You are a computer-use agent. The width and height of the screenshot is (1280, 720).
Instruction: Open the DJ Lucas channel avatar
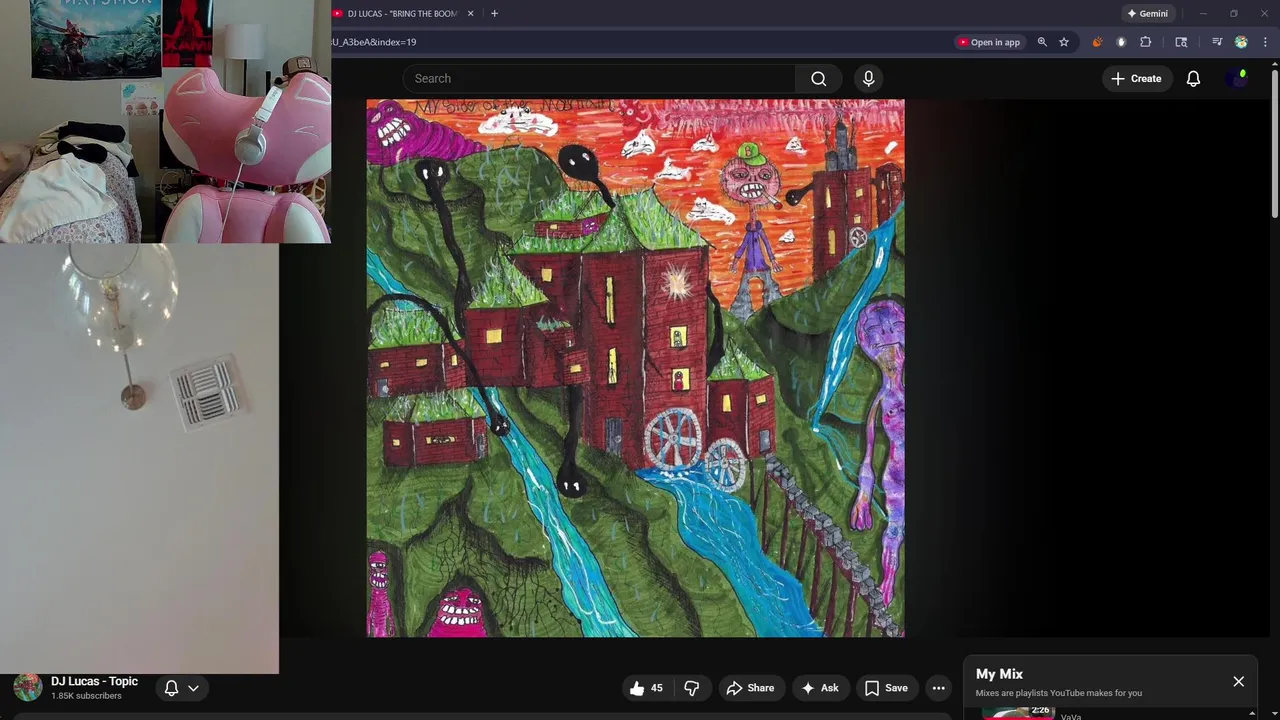point(28,688)
